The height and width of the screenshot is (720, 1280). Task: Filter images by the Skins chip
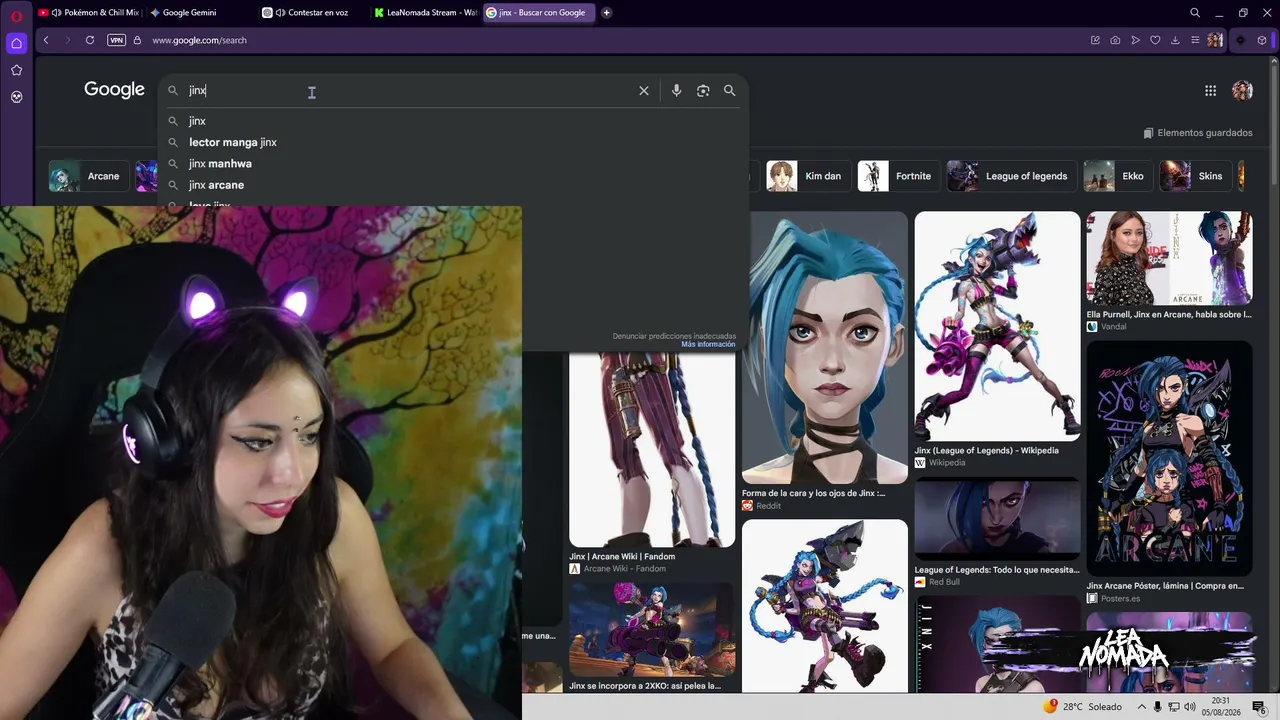point(1196,176)
